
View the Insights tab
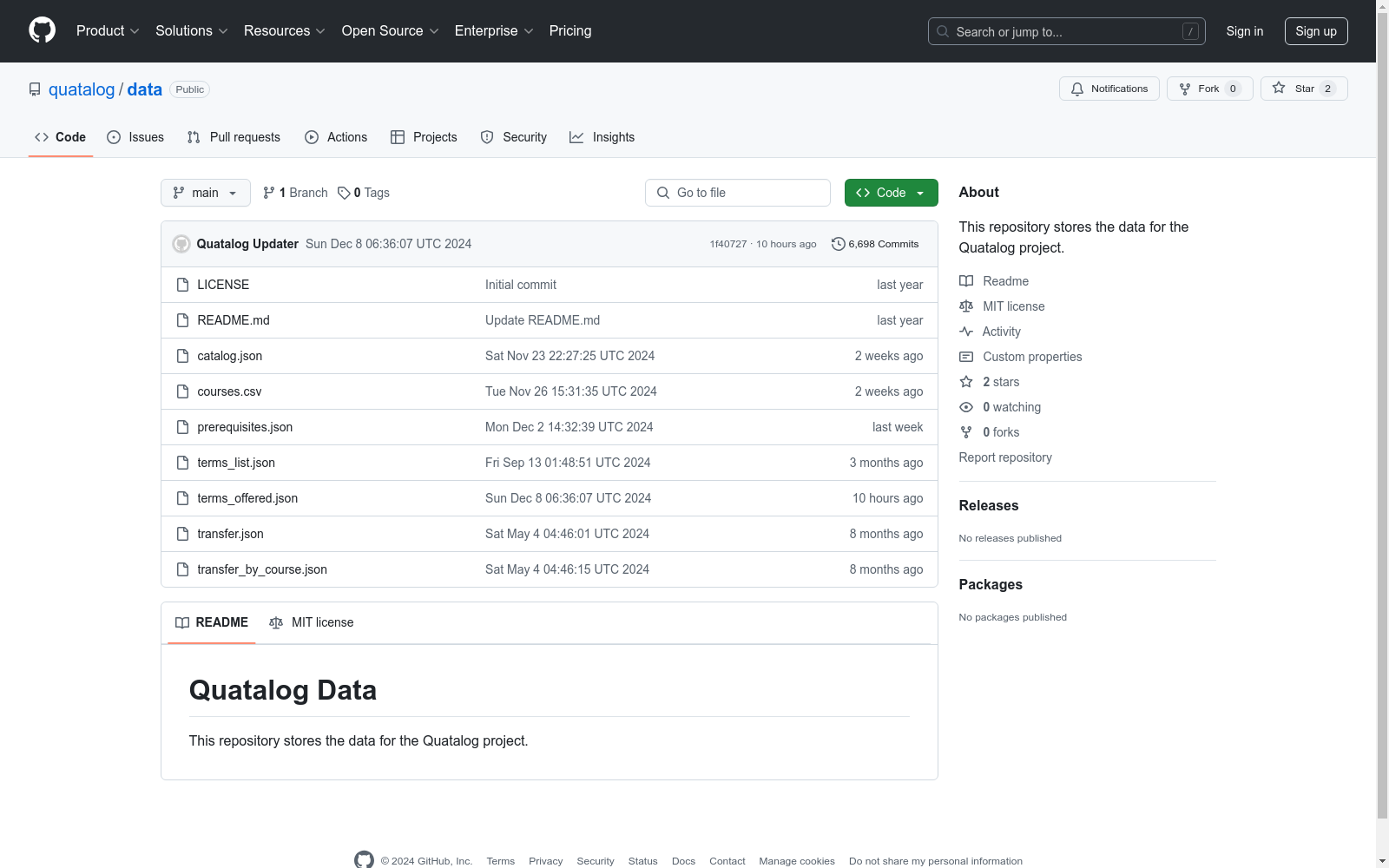point(602,137)
